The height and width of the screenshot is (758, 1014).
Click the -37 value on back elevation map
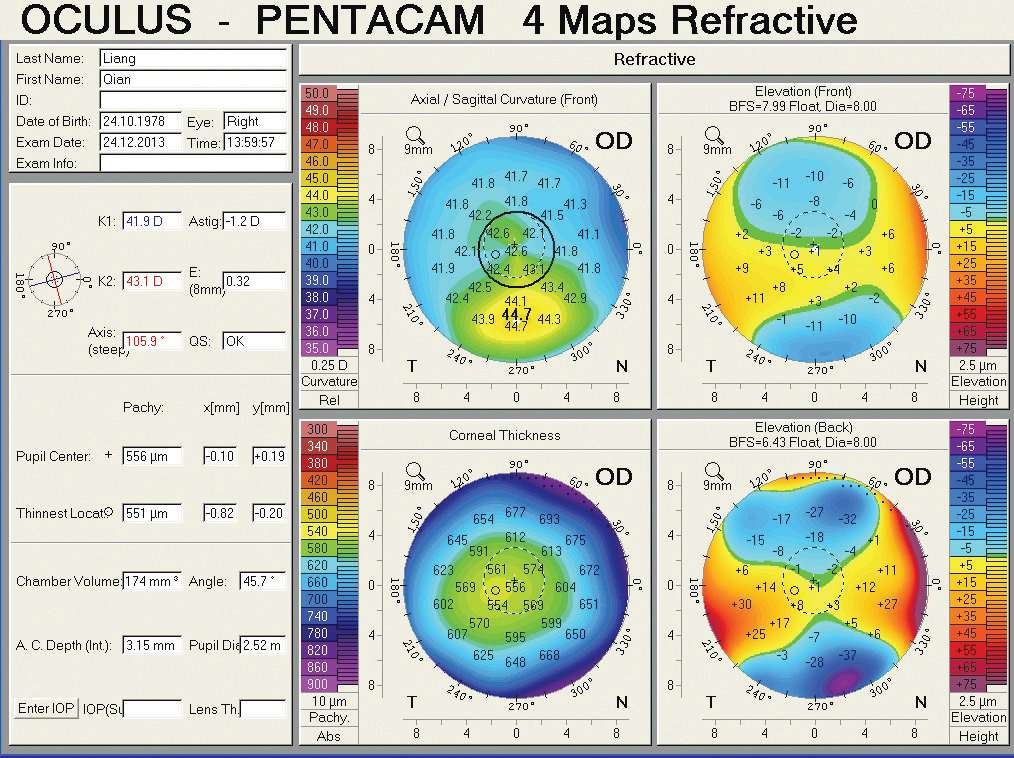pyautogui.click(x=847, y=655)
